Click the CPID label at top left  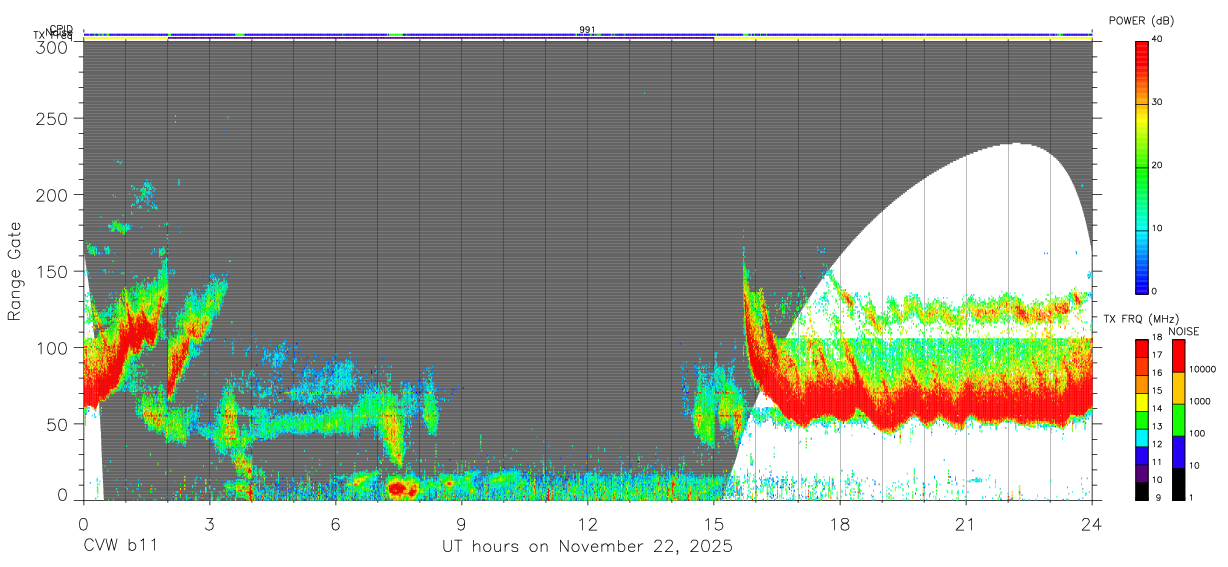click(60, 29)
